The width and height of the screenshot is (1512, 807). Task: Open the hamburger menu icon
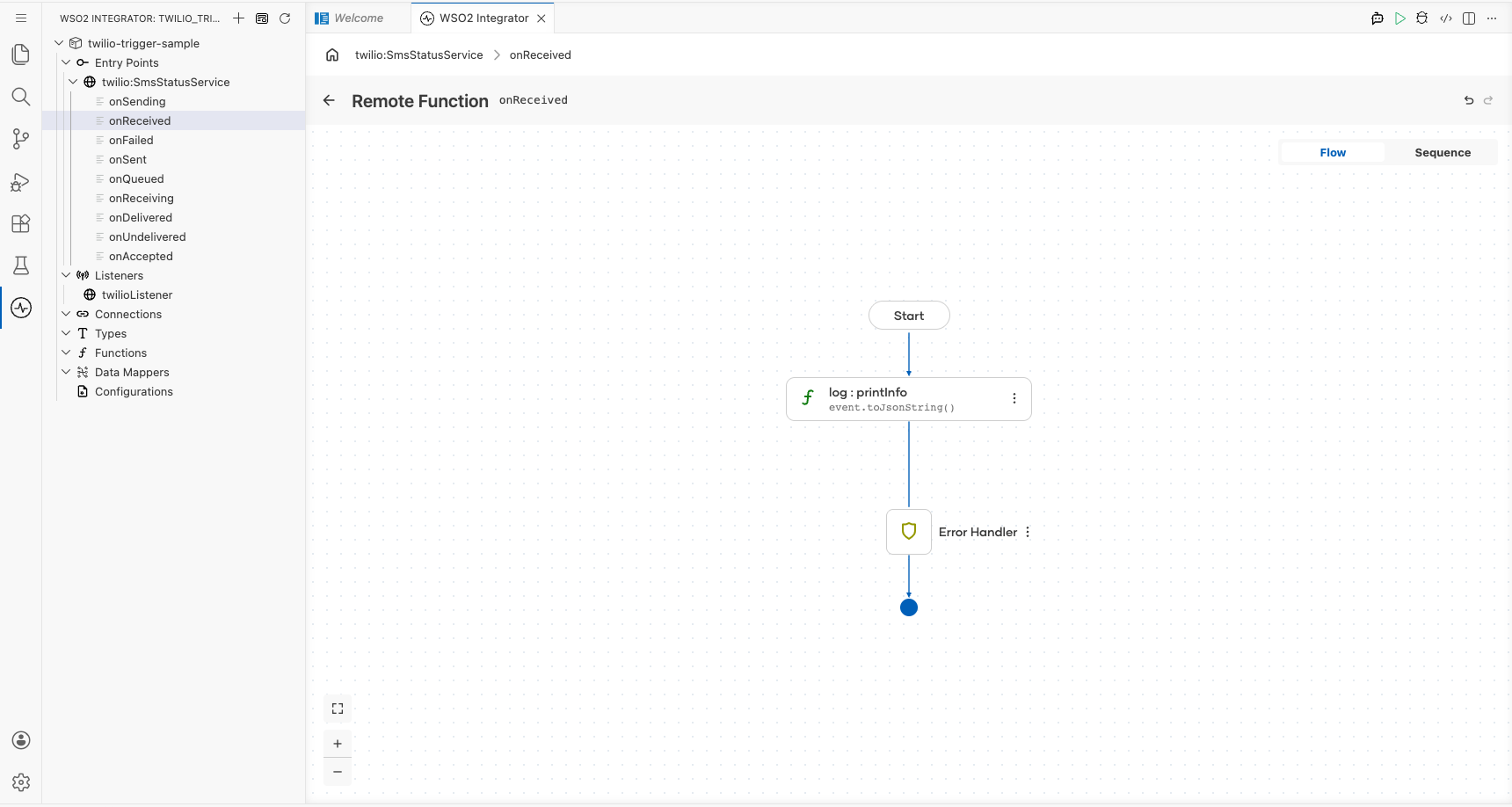coord(21,18)
